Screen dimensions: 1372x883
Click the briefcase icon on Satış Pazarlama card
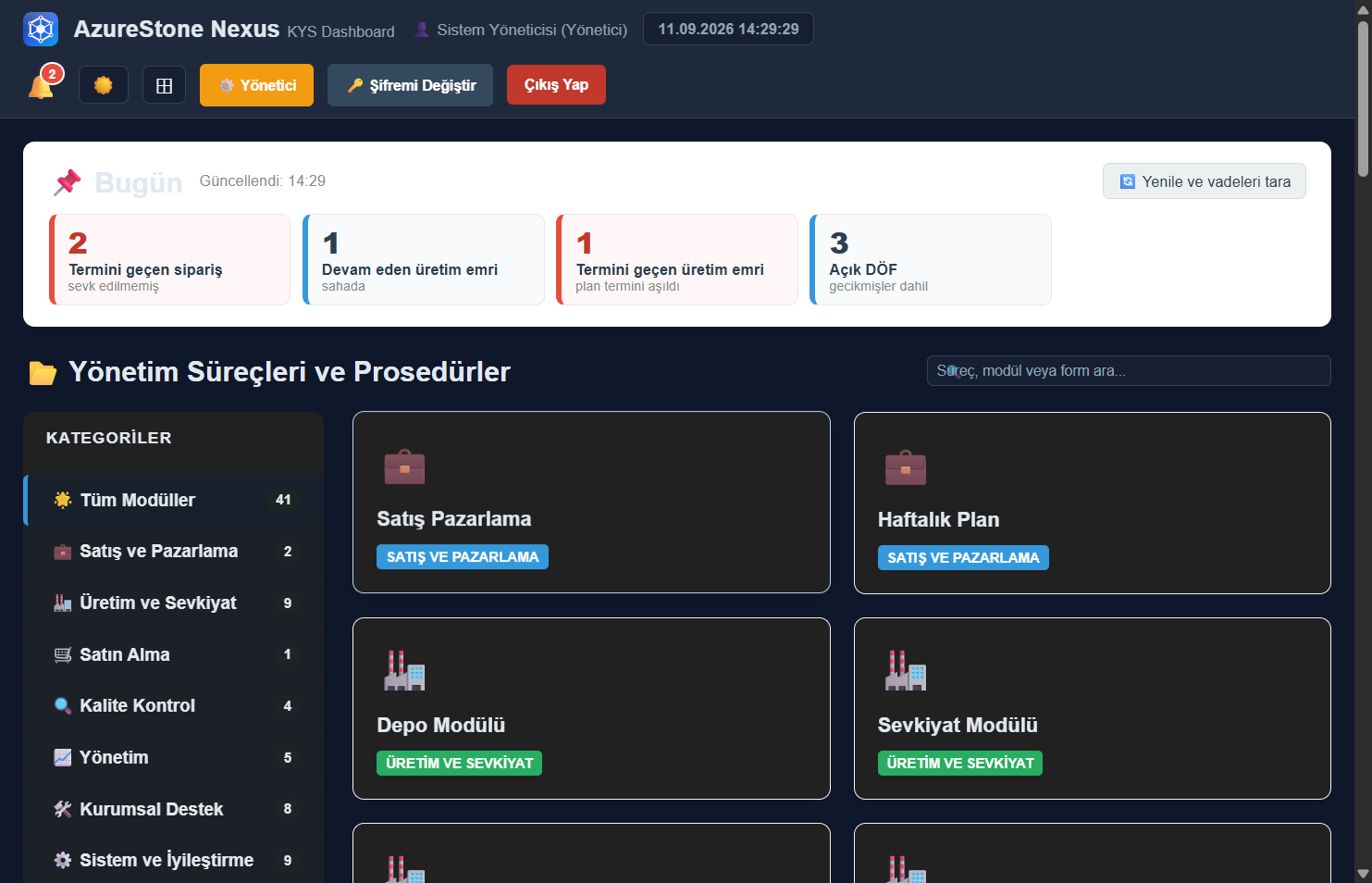[x=404, y=466]
